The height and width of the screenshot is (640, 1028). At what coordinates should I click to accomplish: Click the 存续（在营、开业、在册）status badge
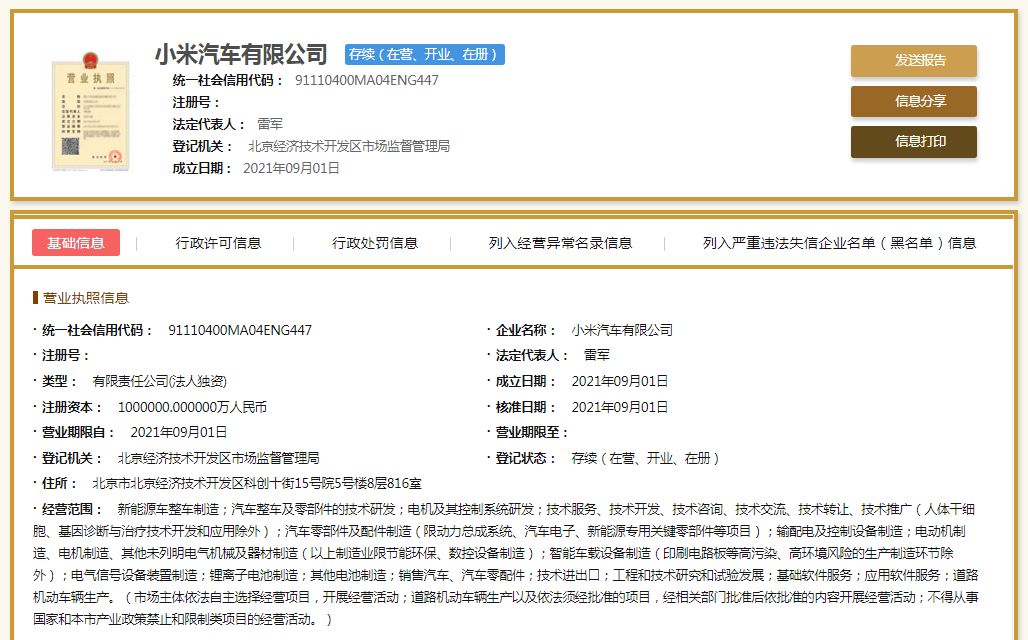[x=425, y=54]
